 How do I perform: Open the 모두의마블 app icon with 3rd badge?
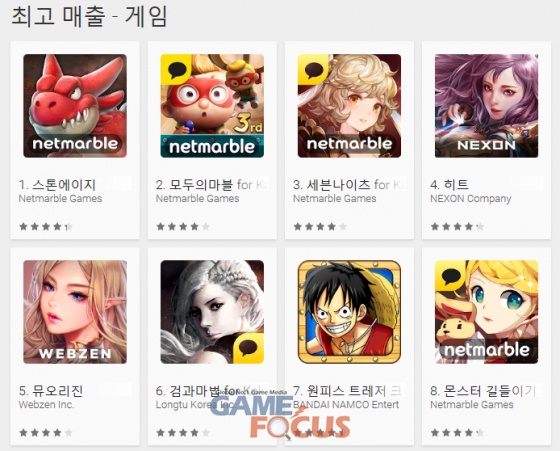[x=212, y=106]
